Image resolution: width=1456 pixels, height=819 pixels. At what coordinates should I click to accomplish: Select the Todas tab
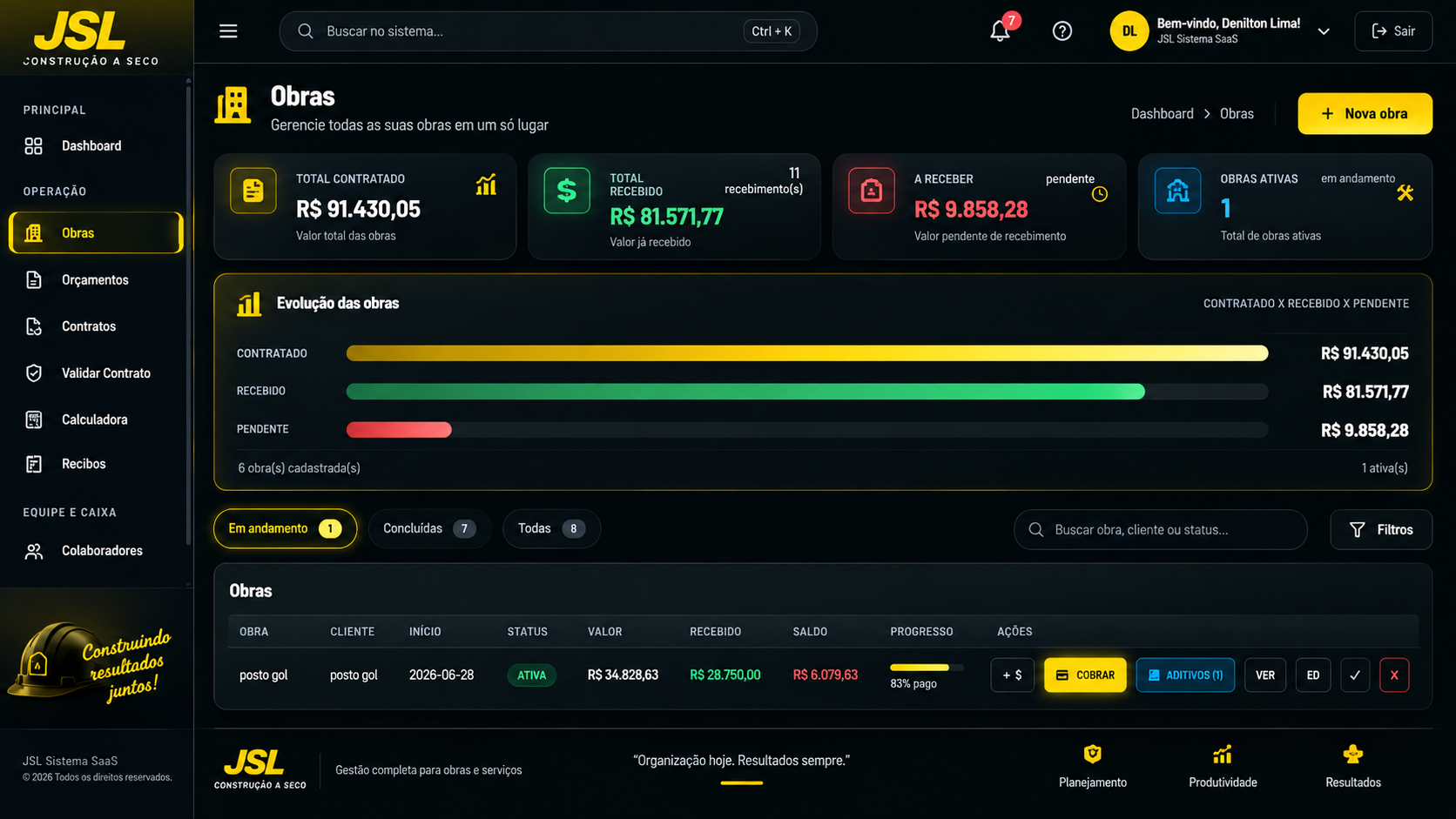[x=551, y=528]
